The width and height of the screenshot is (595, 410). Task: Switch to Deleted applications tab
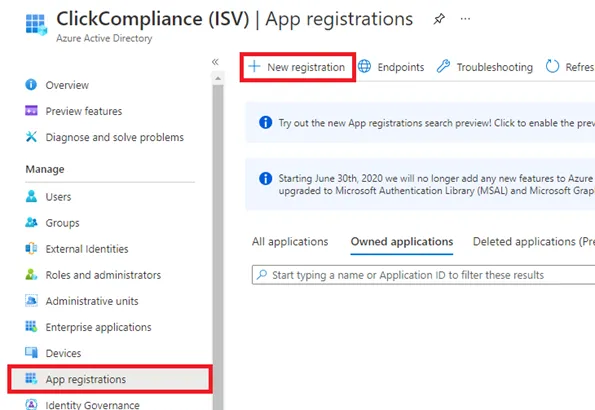click(x=534, y=241)
